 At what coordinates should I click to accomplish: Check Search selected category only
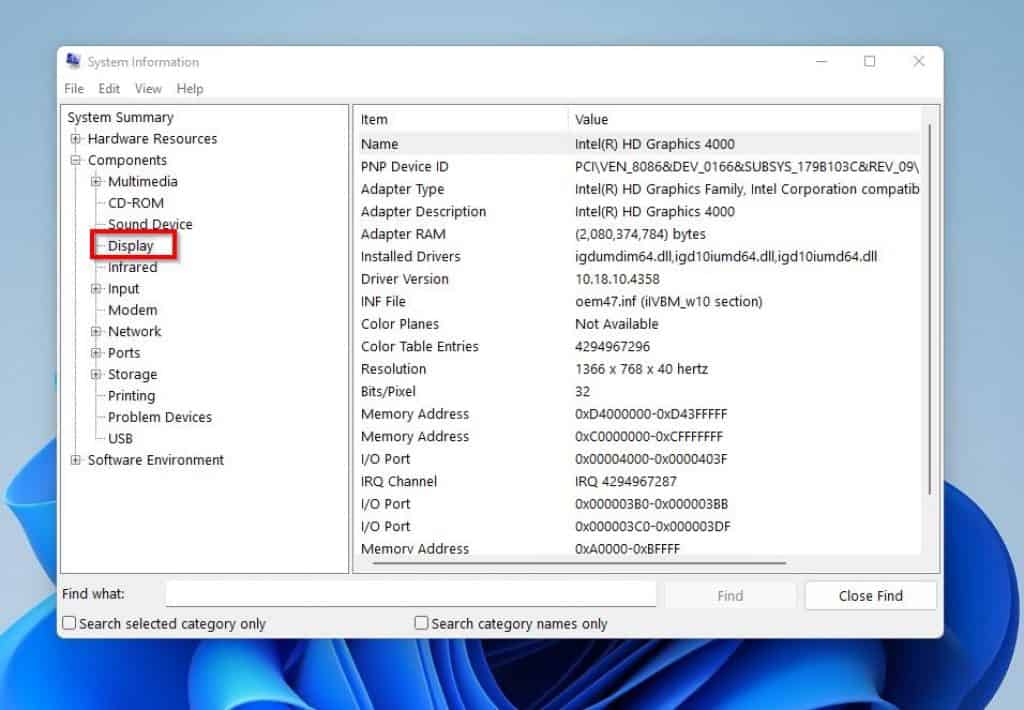tap(69, 623)
